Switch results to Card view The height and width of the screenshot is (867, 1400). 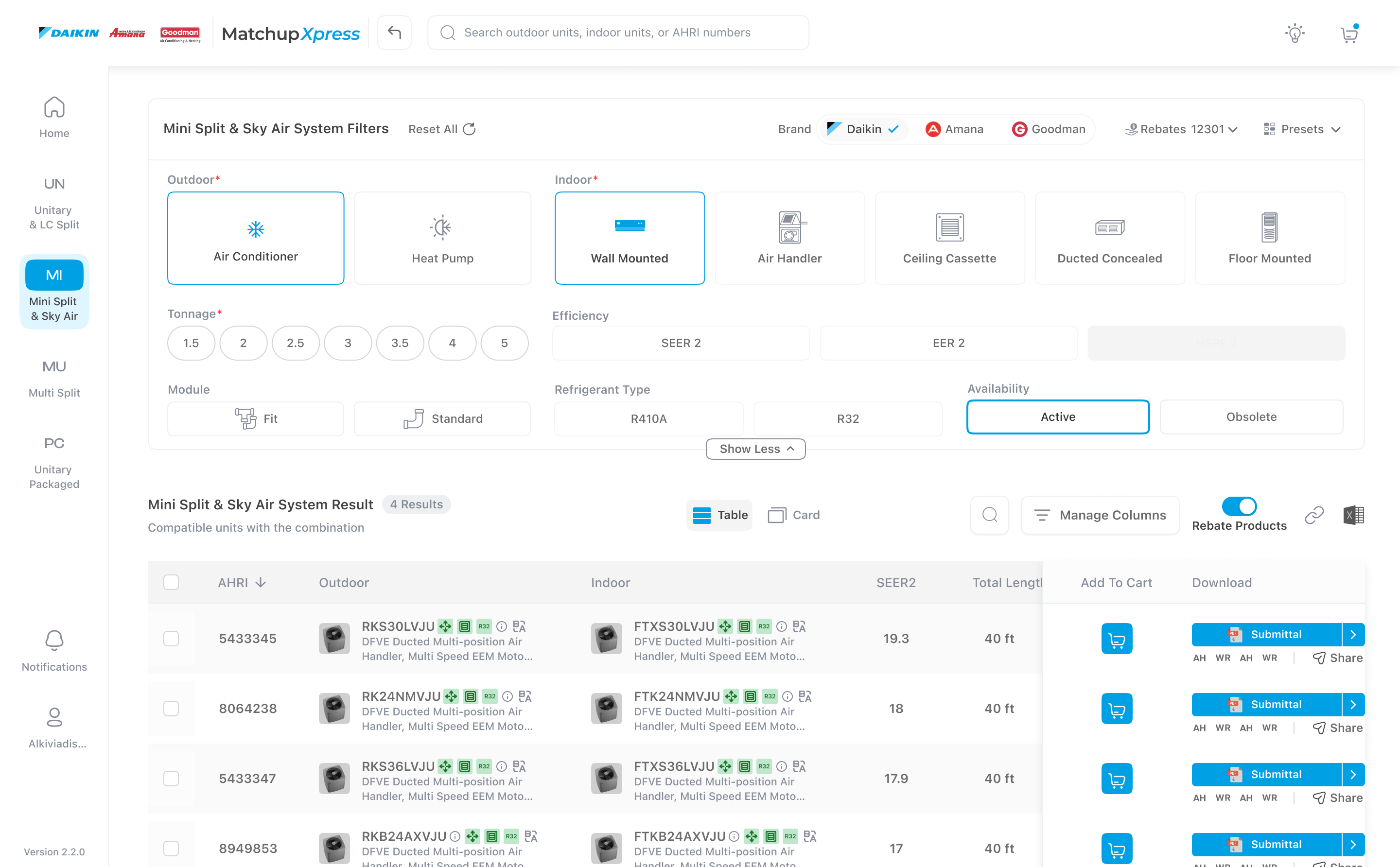(794, 515)
